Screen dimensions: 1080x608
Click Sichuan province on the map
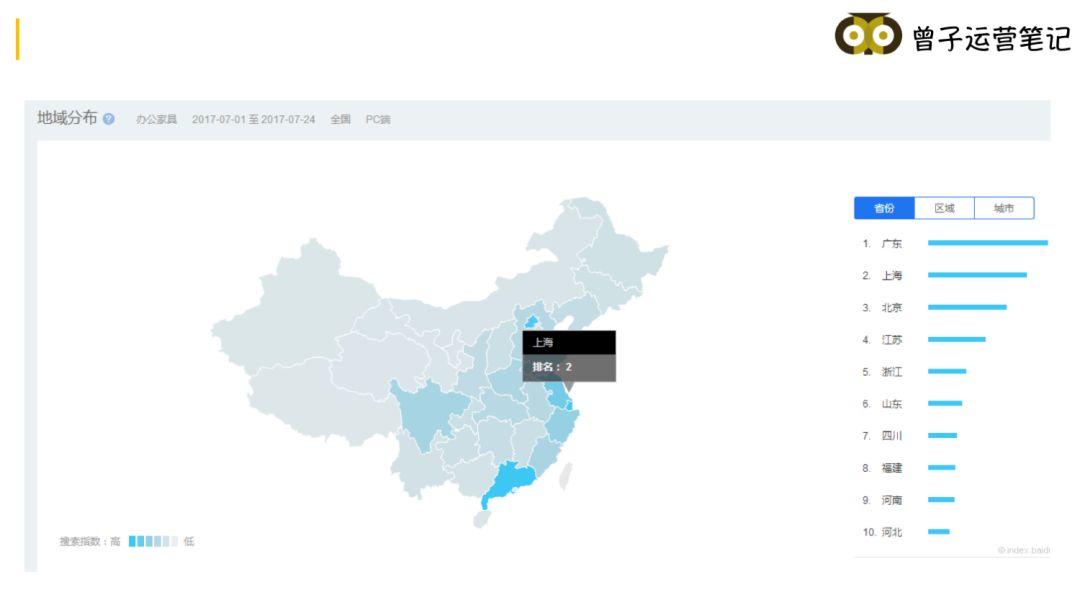[x=427, y=412]
